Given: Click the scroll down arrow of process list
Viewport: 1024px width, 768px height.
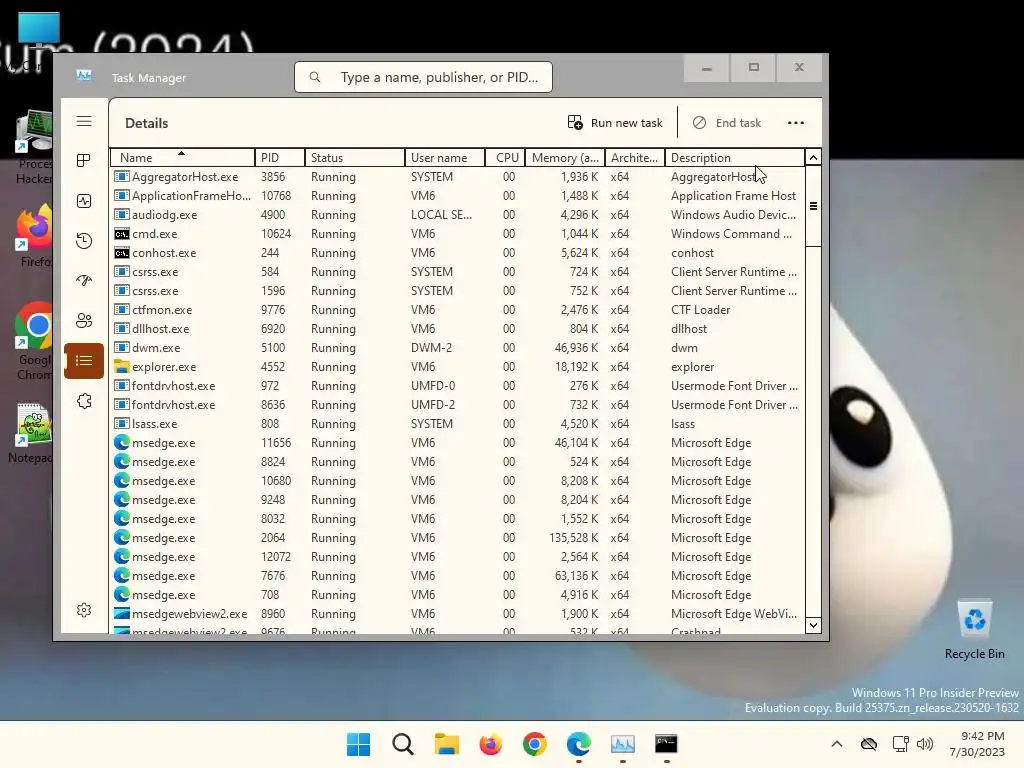Looking at the screenshot, I should (813, 625).
